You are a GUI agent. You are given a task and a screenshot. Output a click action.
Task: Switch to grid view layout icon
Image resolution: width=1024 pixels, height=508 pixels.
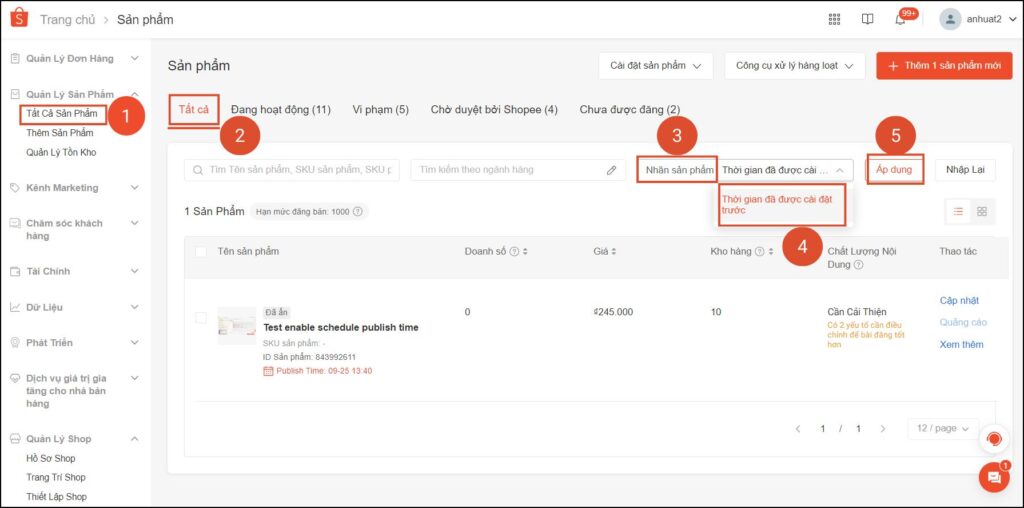coord(982,211)
